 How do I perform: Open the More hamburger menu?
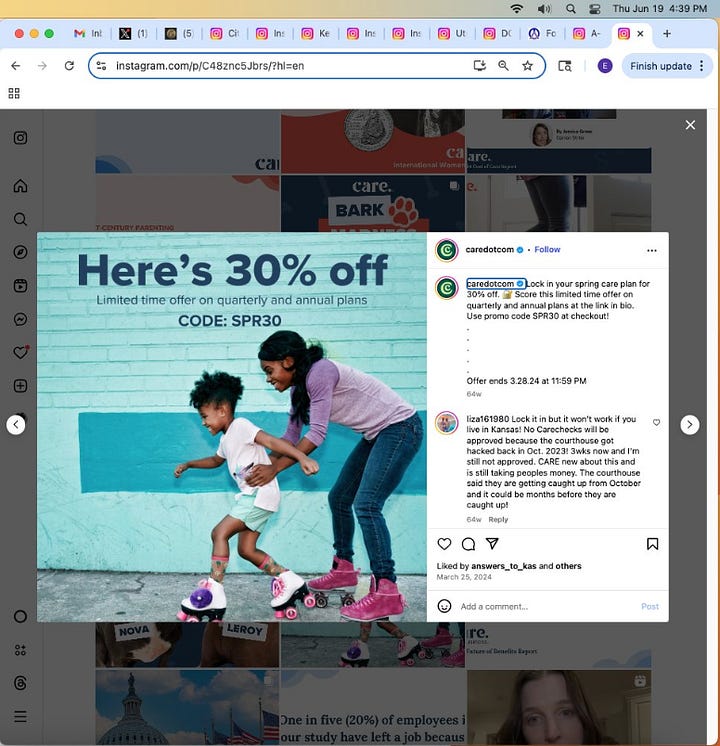point(20,717)
